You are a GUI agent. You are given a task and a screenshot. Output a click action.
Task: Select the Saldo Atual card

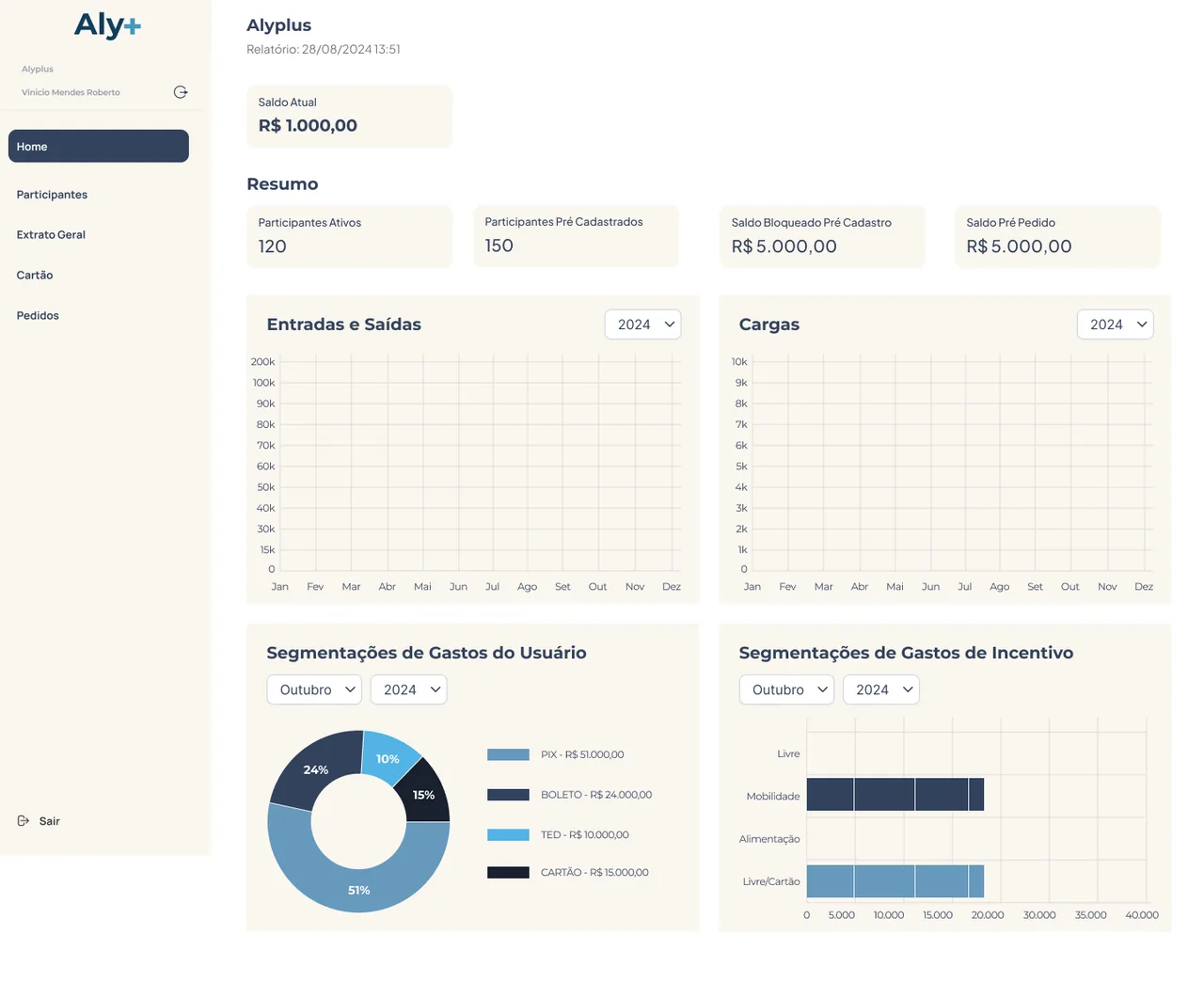(349, 116)
